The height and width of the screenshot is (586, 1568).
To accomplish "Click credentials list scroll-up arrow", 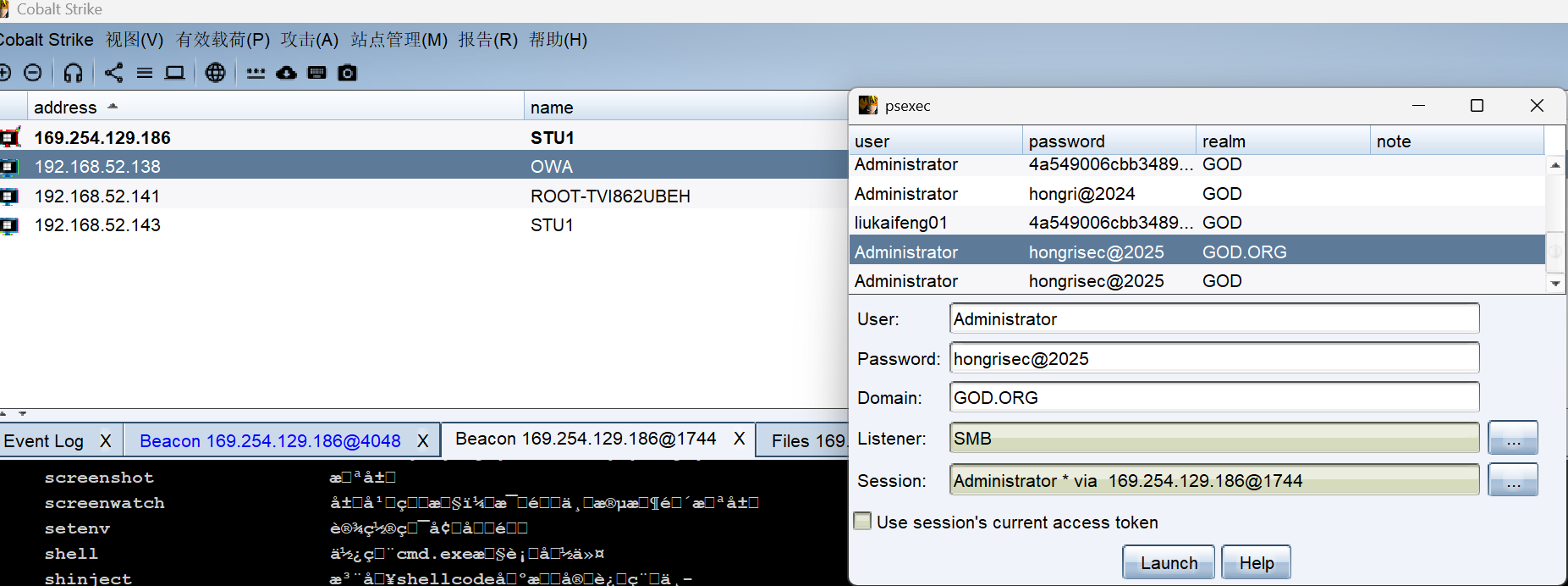I will click(x=1555, y=165).
